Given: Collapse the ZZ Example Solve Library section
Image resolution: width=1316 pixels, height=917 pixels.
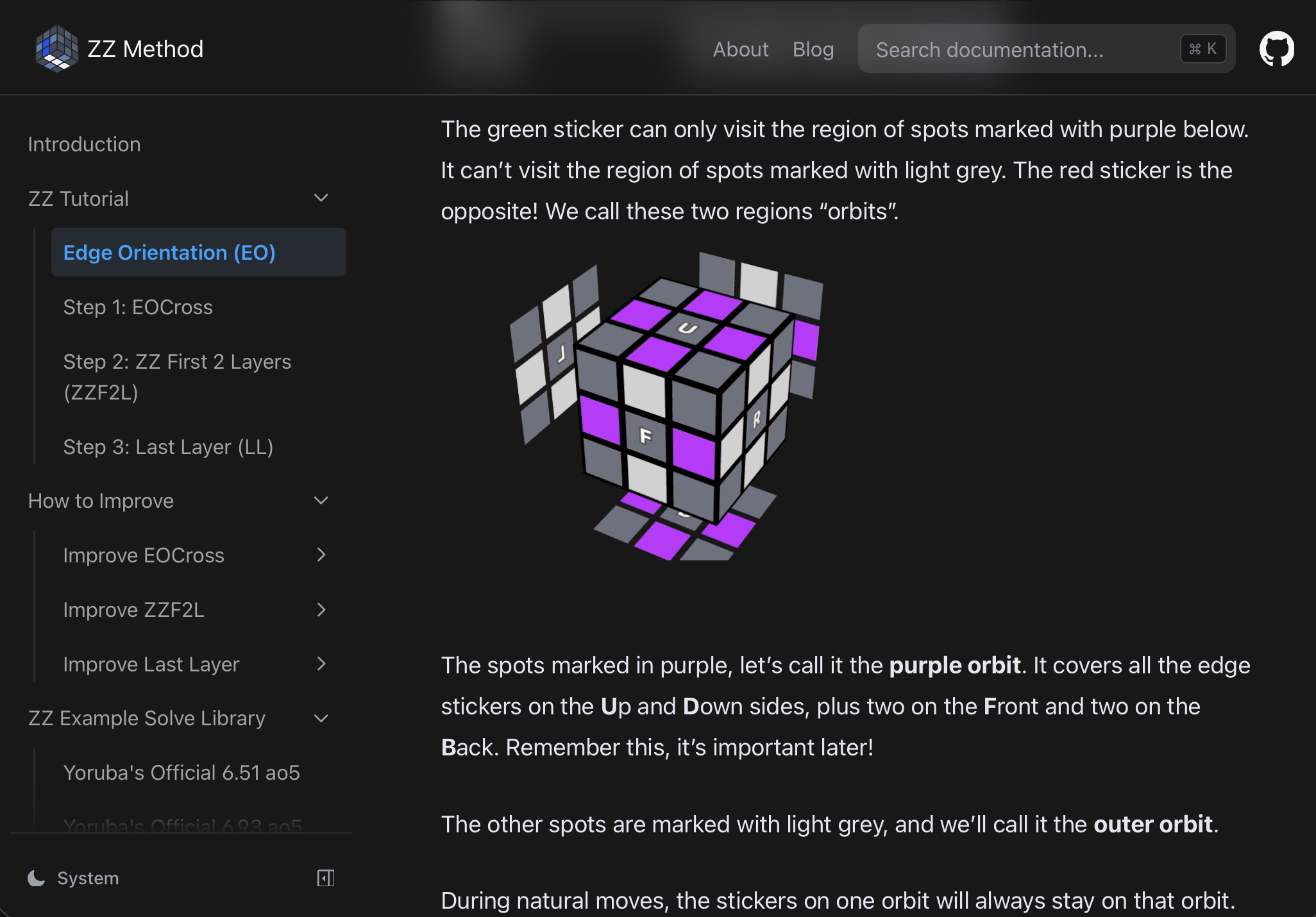Looking at the screenshot, I should [x=321, y=718].
